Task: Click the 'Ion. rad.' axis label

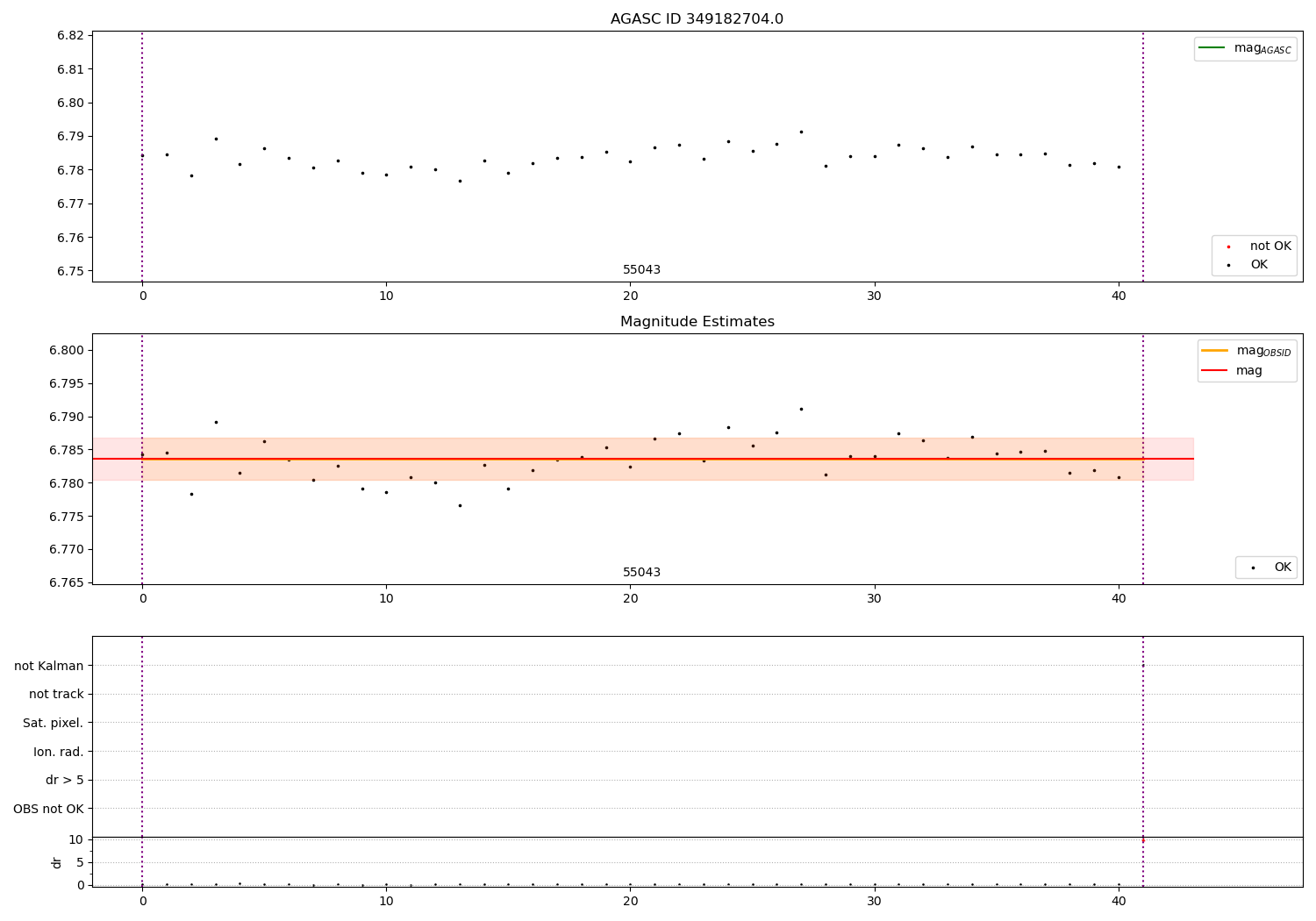Action: click(x=59, y=752)
